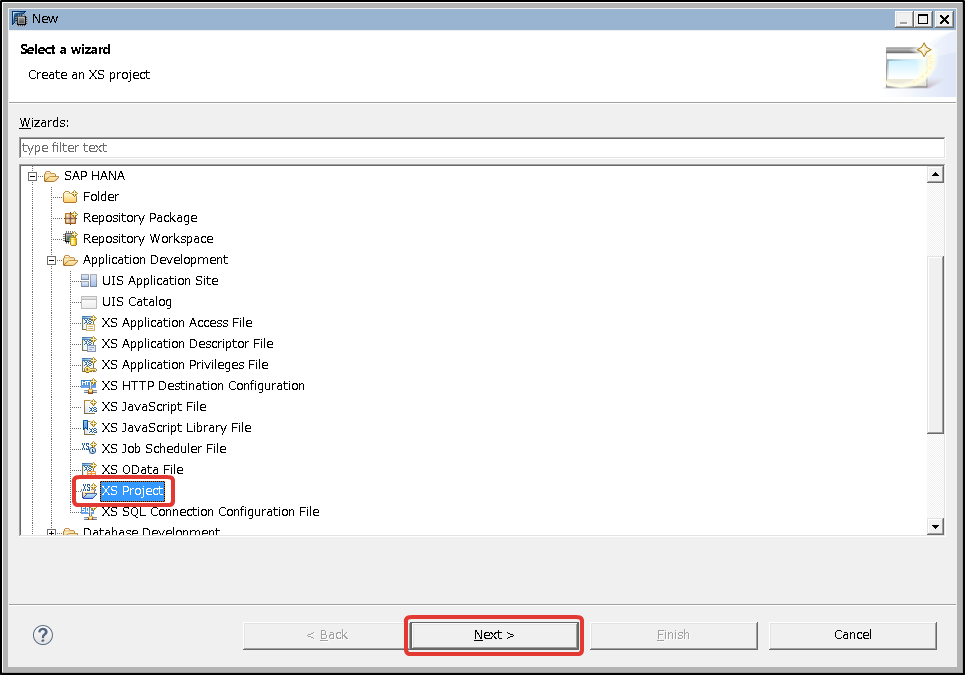Viewport: 965px width, 675px height.
Task: Select XS Application Descriptor File
Action: tap(188, 343)
